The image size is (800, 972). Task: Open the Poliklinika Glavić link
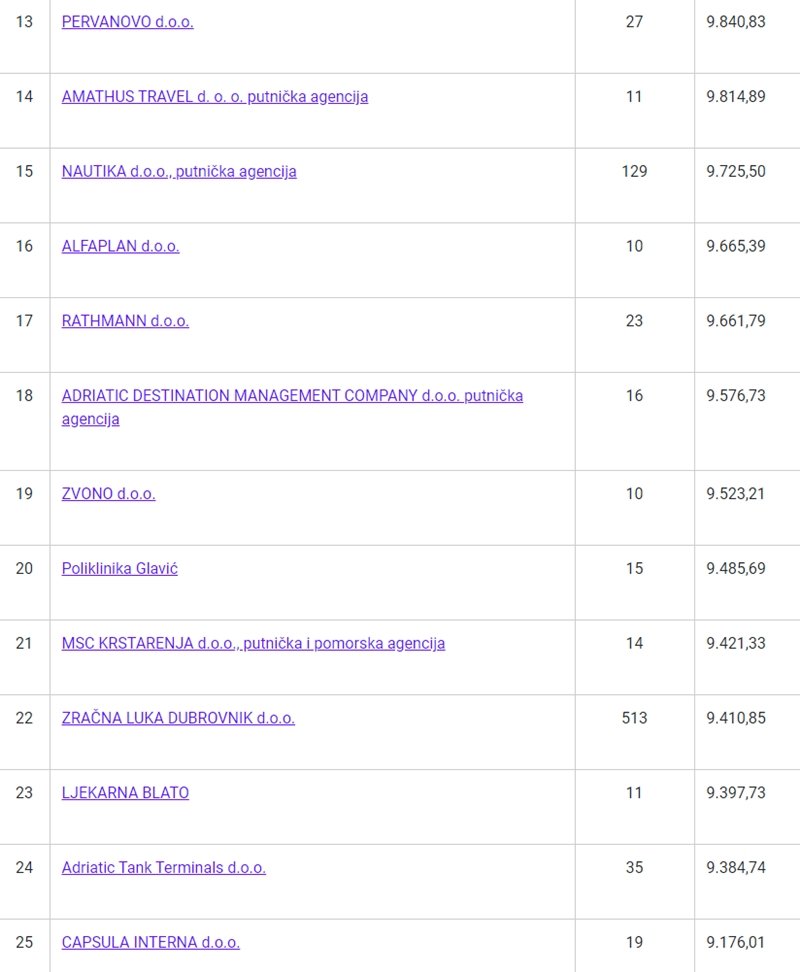(x=119, y=569)
